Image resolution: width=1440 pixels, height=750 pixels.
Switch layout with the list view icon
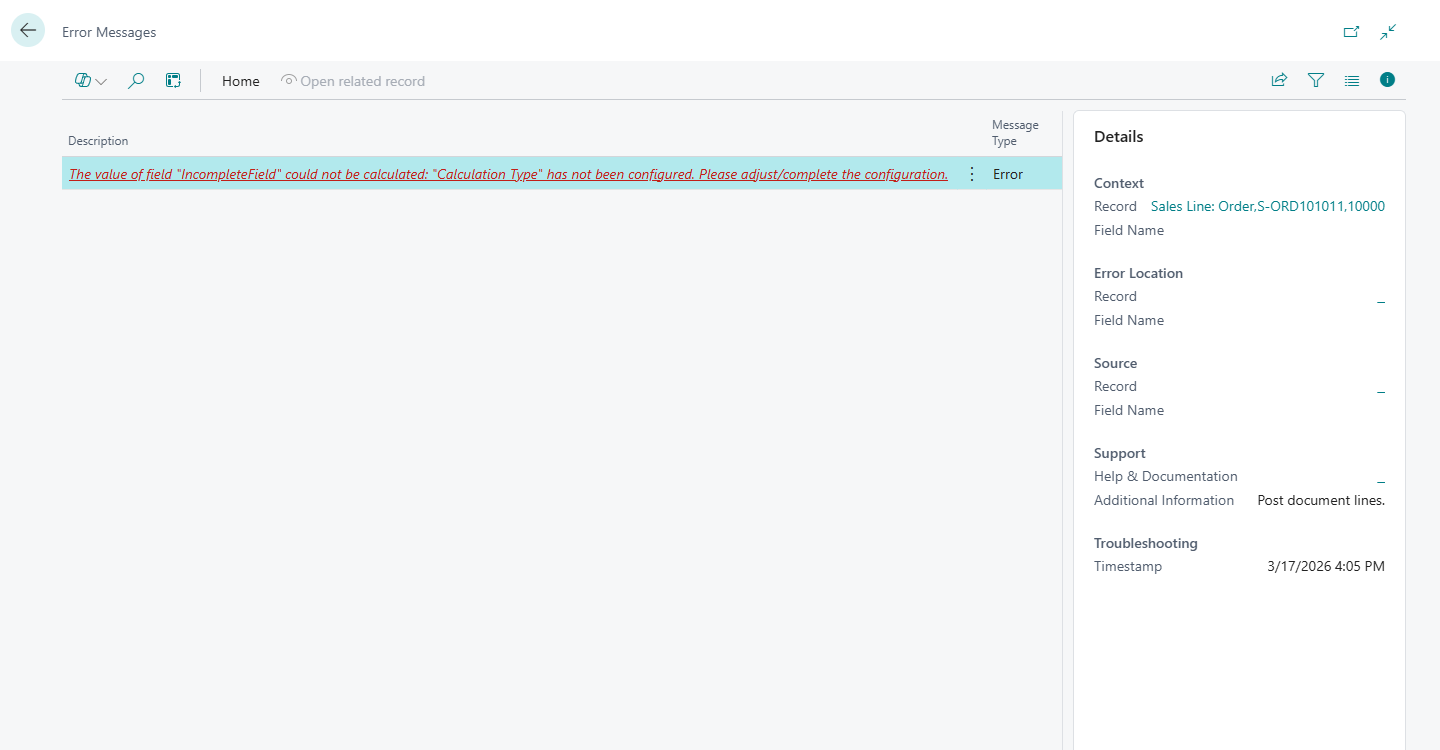tap(1352, 80)
